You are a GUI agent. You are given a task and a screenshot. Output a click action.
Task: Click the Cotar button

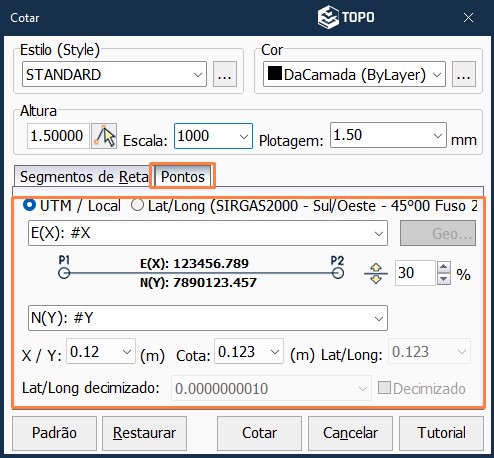click(259, 433)
